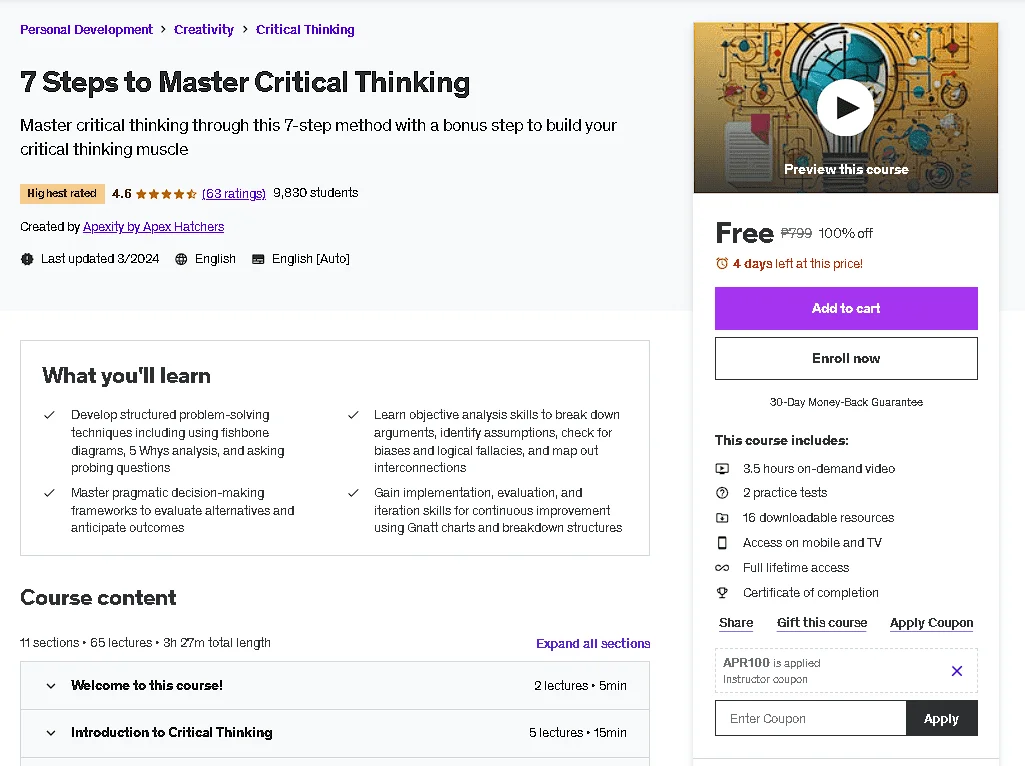Screen dimensions: 1025x766
Task: Click the Welcome to this course! section title
Action: coord(147,686)
